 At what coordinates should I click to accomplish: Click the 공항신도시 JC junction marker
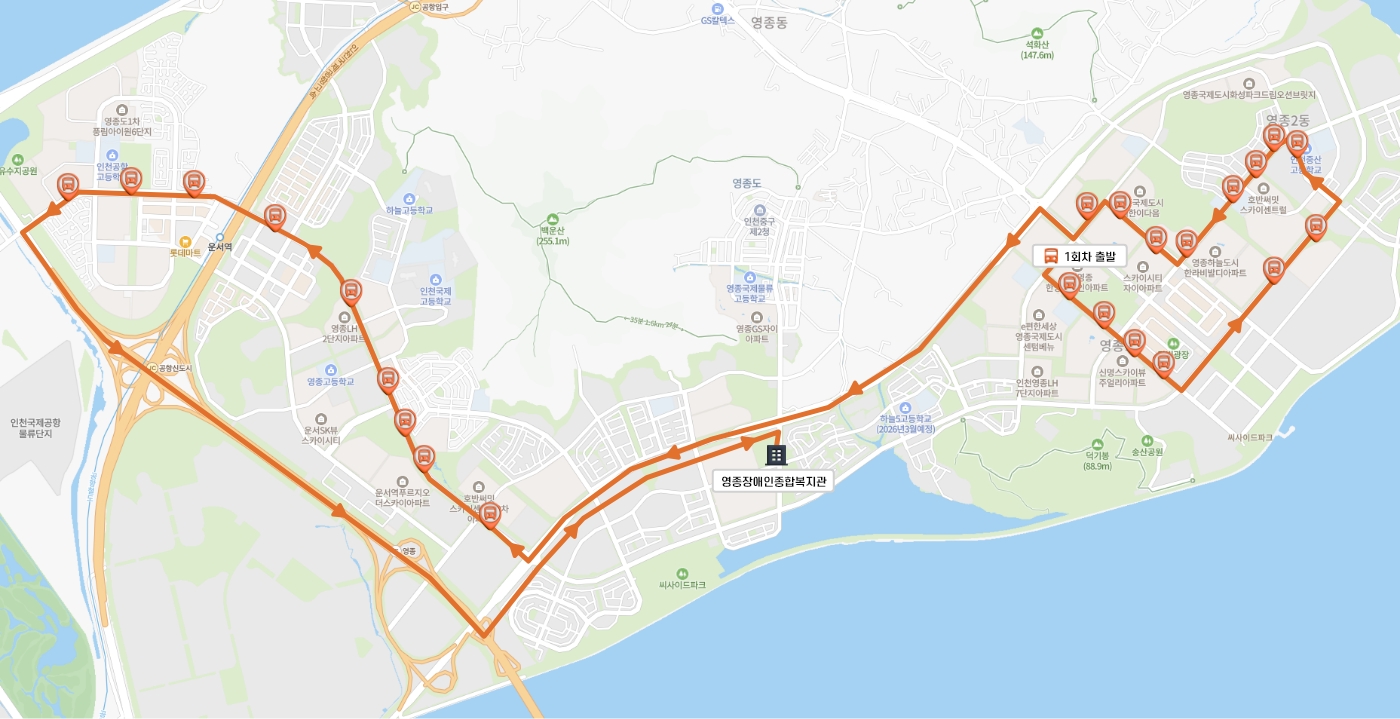point(152,368)
